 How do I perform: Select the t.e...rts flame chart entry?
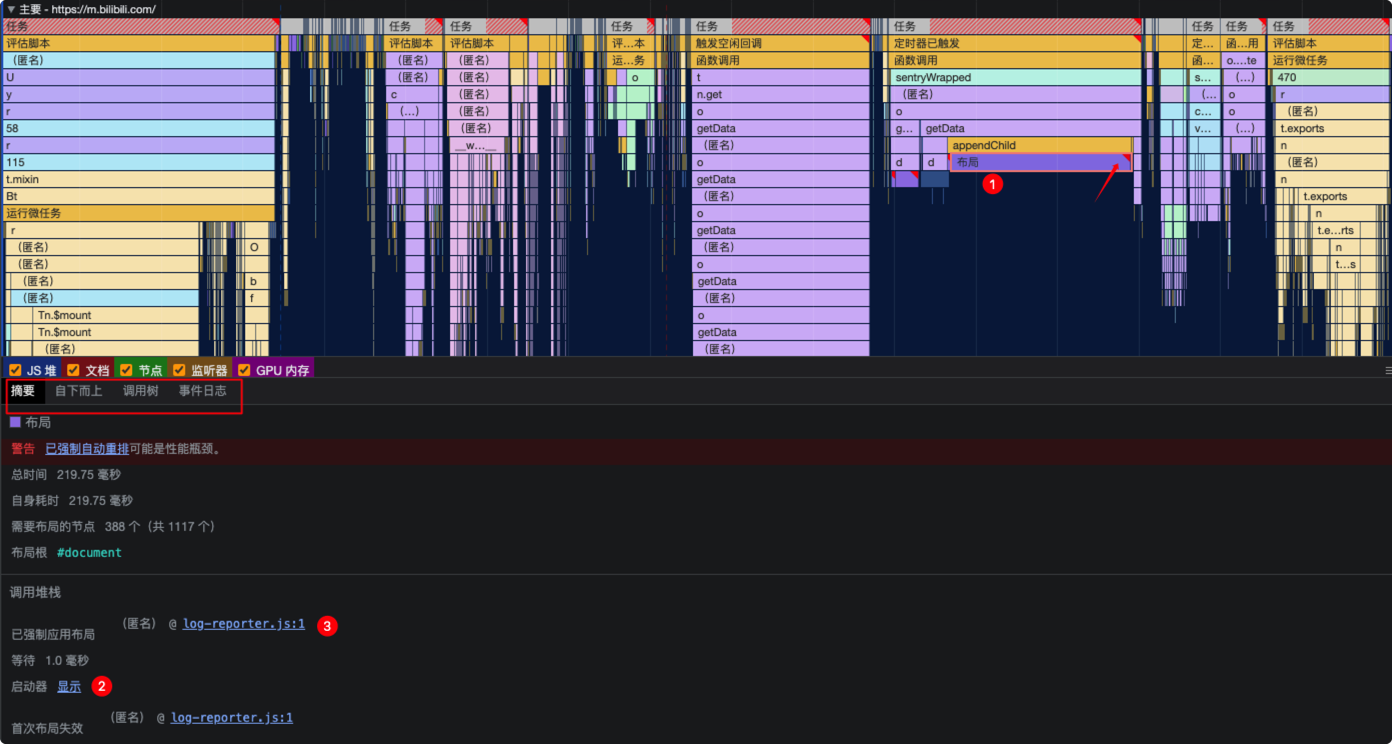tap(1335, 230)
